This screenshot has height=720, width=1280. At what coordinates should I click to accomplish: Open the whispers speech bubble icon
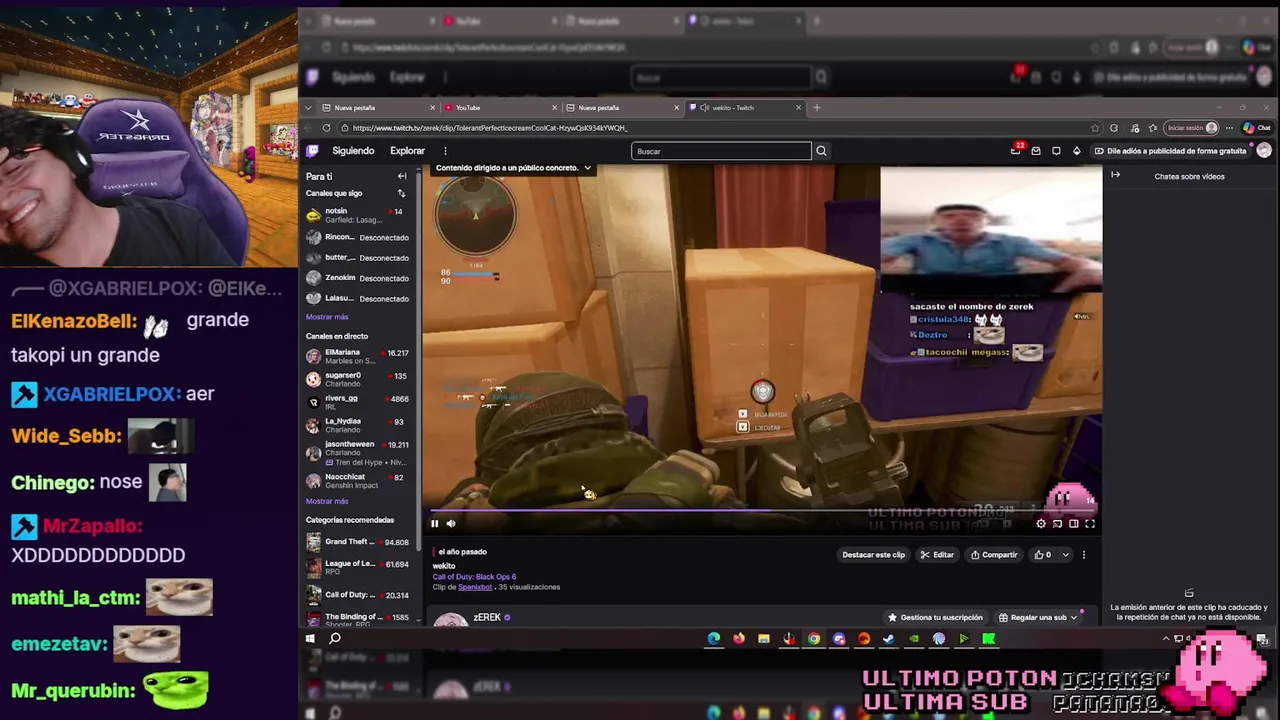(1056, 151)
